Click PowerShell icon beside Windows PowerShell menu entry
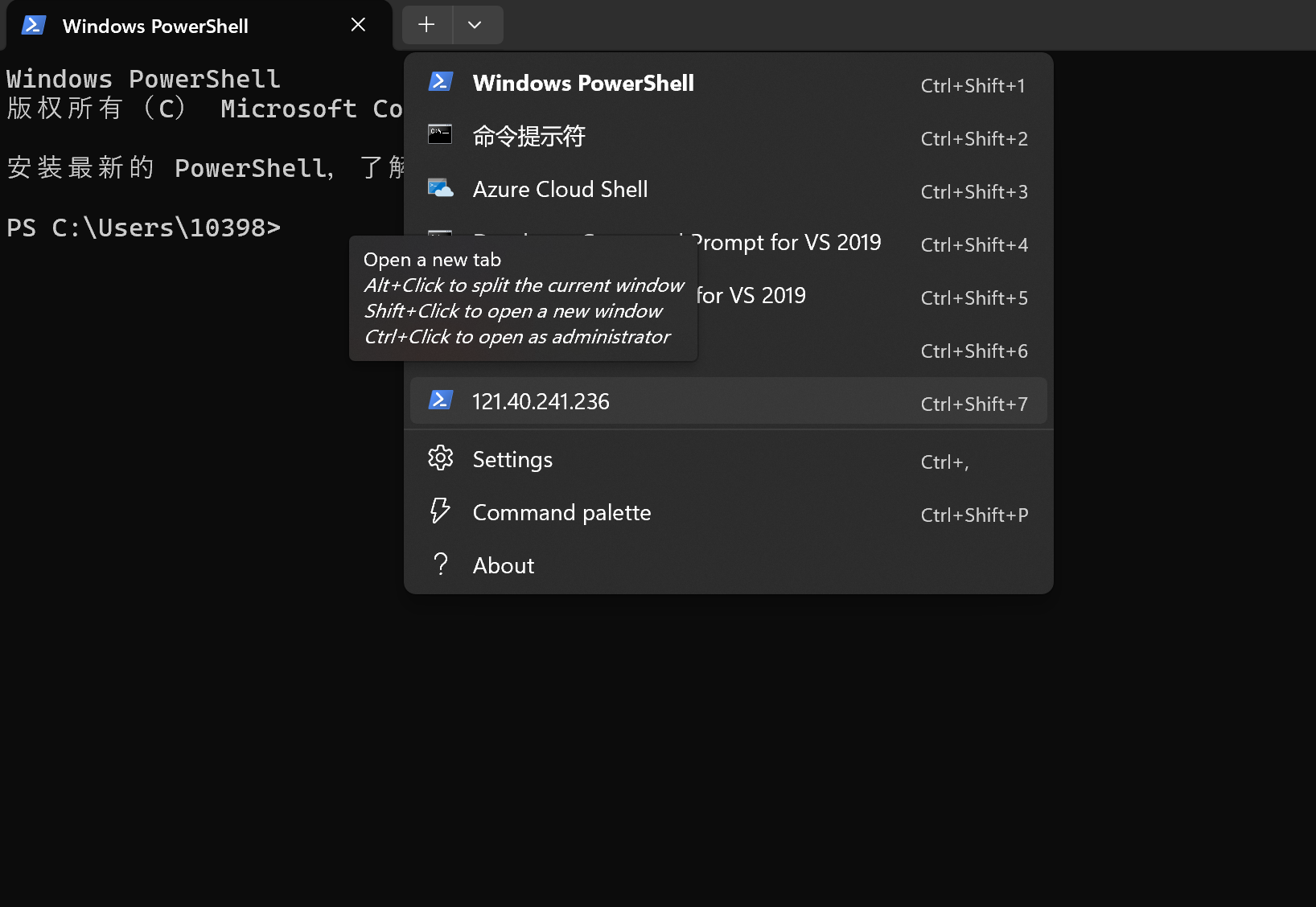This screenshot has width=1316, height=907. (440, 81)
